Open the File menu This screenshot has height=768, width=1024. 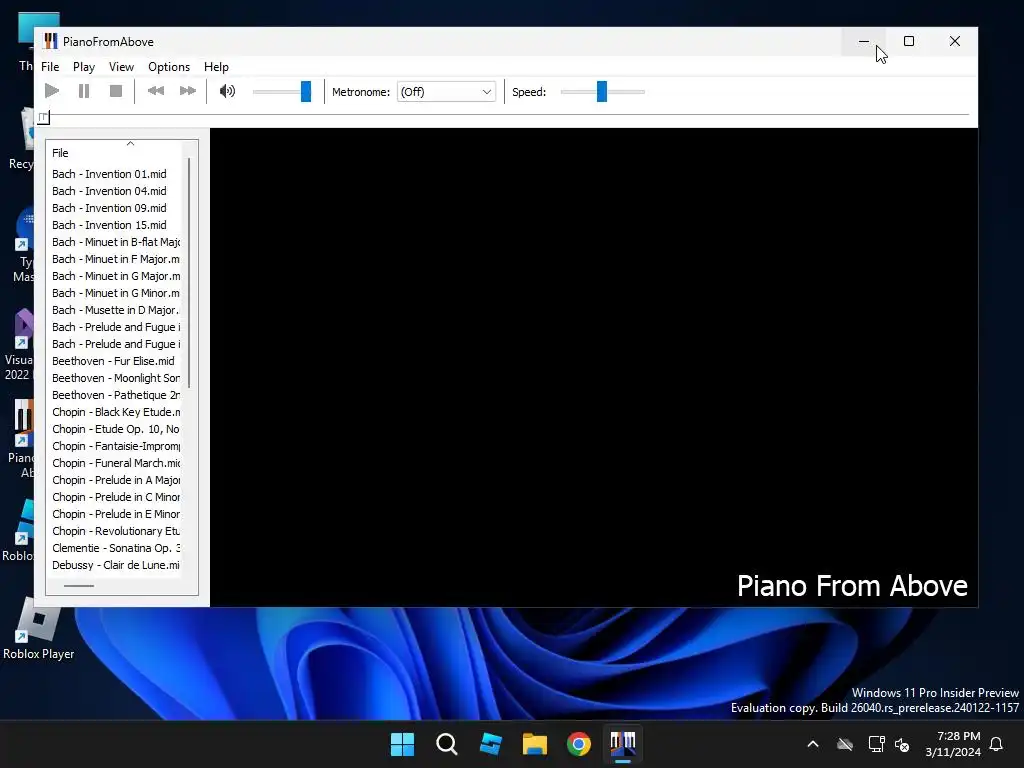(50, 67)
